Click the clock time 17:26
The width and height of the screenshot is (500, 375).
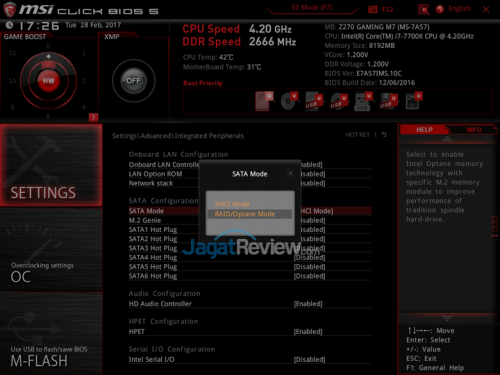(x=39, y=26)
